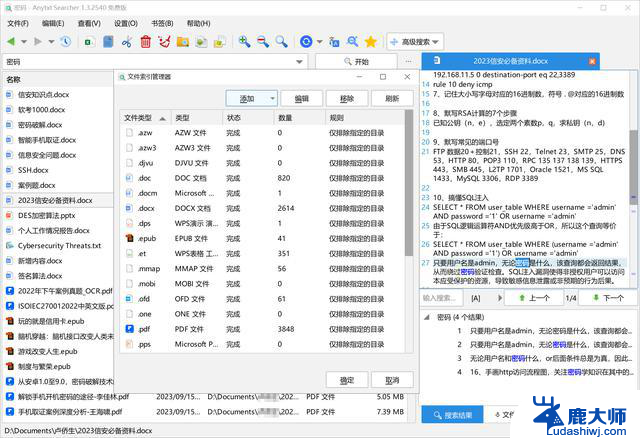The width and height of the screenshot is (640, 438).
Task: Open the 文件(F) menu
Action: pyautogui.click(x=18, y=23)
